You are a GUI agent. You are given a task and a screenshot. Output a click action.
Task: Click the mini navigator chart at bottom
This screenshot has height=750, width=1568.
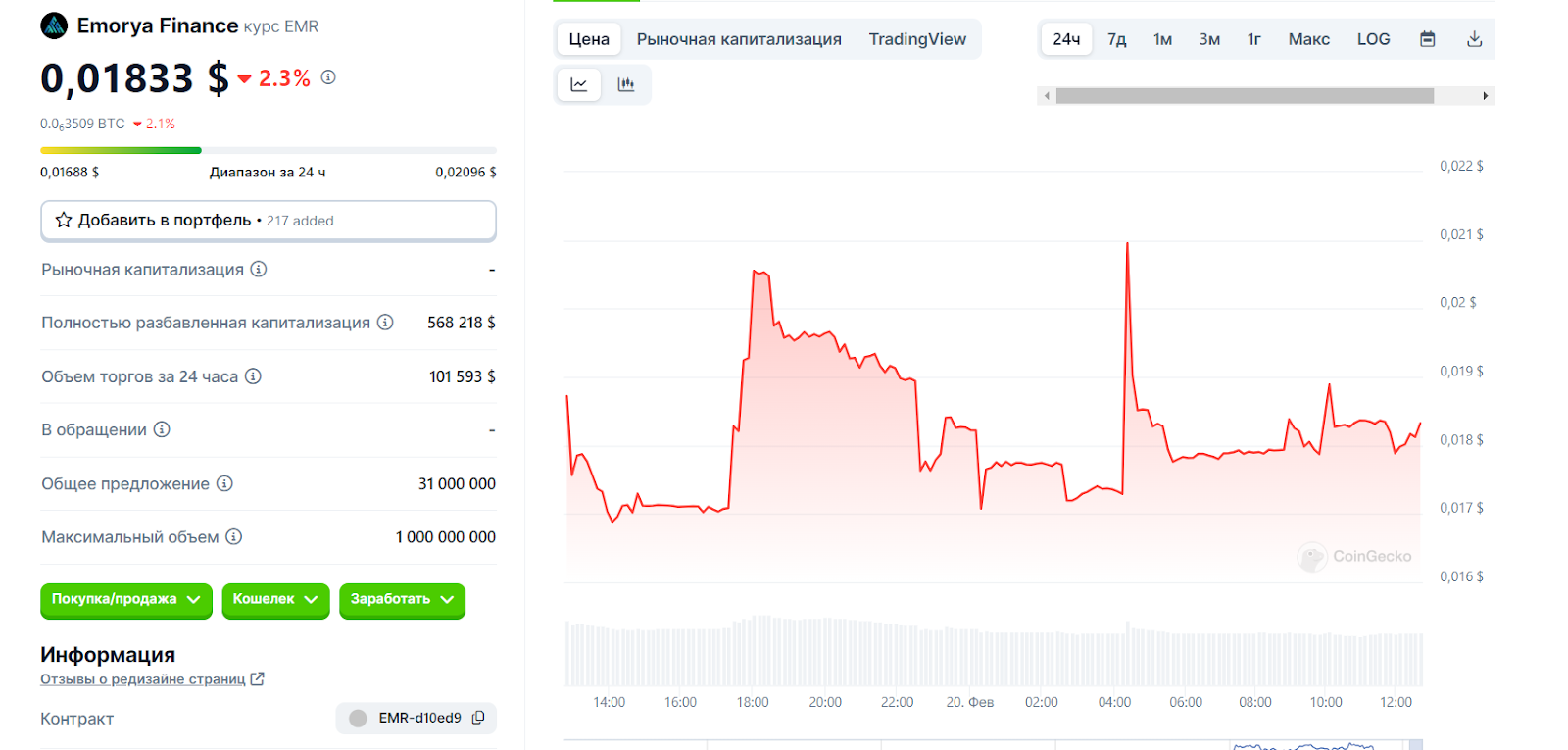click(993, 745)
